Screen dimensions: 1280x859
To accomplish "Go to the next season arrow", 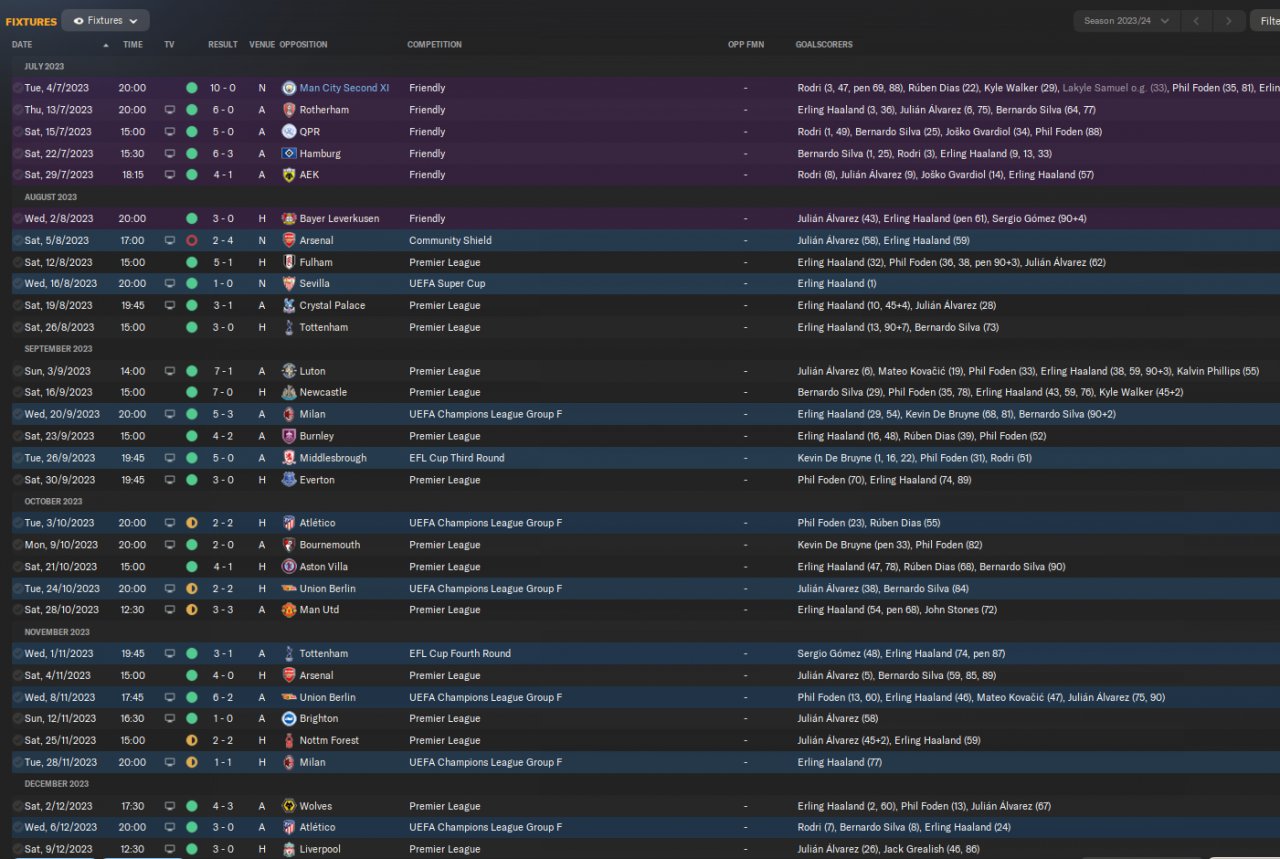I will [1229, 21].
